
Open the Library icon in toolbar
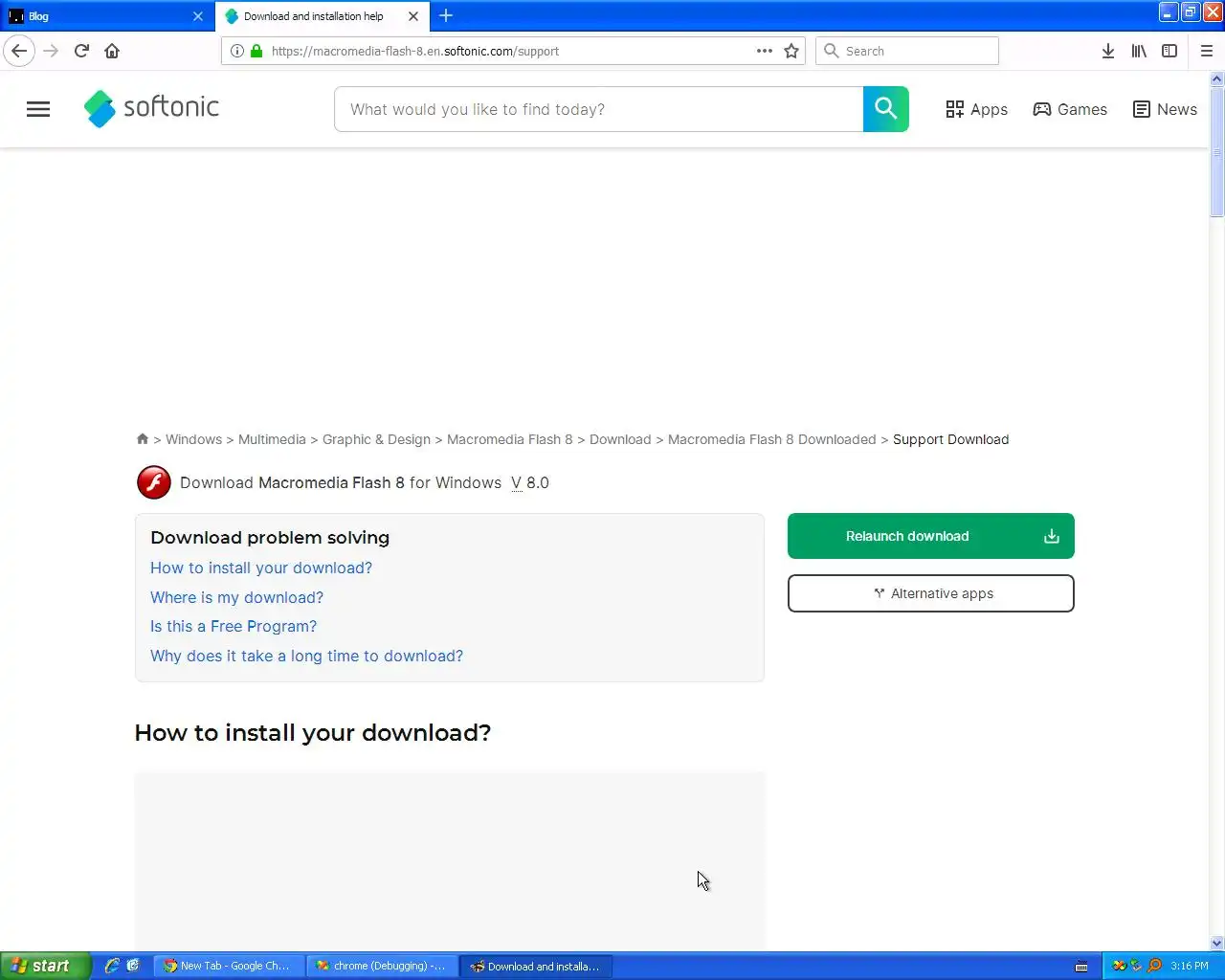tap(1139, 51)
